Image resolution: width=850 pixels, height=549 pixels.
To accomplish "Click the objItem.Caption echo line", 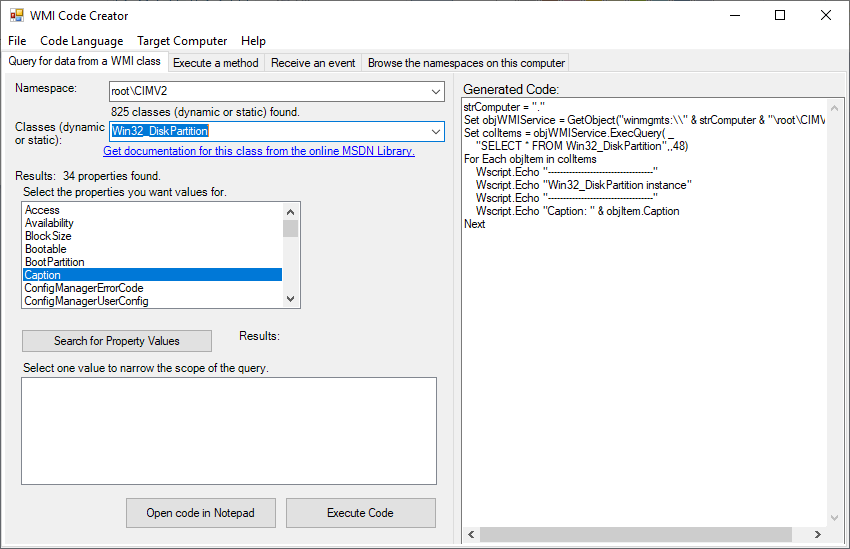I will click(x=577, y=211).
